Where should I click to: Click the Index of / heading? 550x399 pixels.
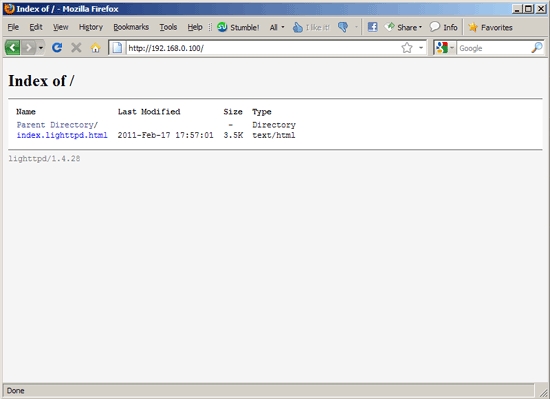point(41,81)
